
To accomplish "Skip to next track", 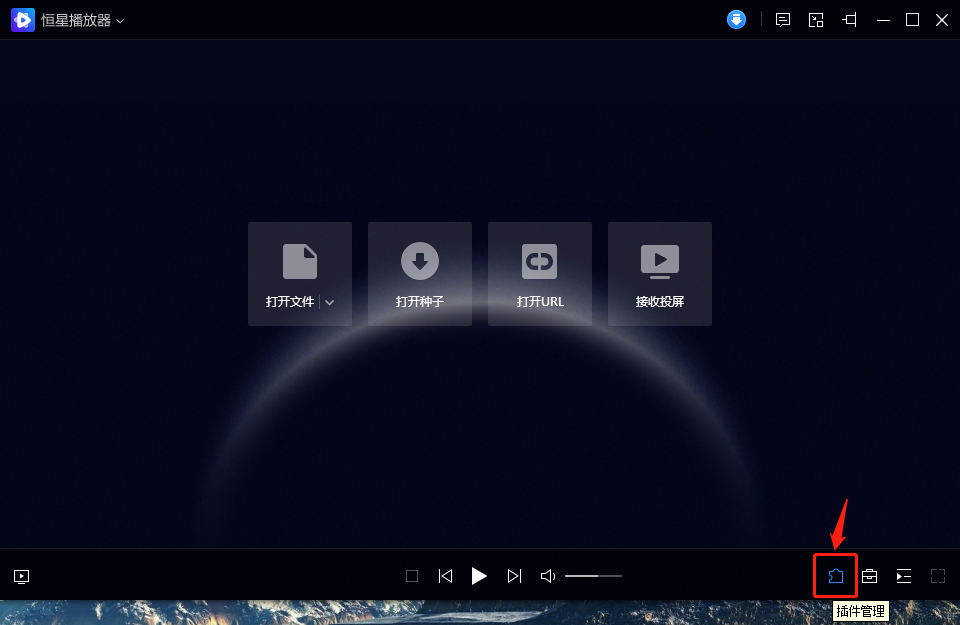I will point(514,576).
